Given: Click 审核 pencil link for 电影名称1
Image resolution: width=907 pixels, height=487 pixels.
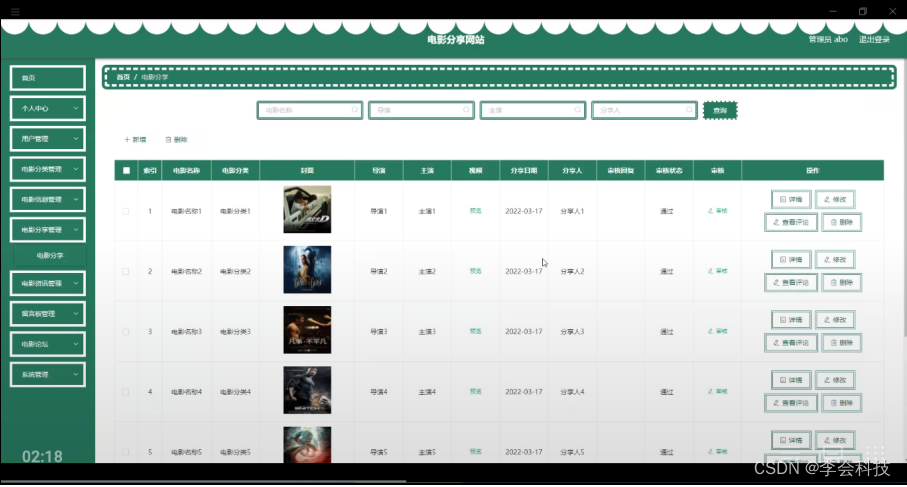Looking at the screenshot, I should tap(717, 211).
